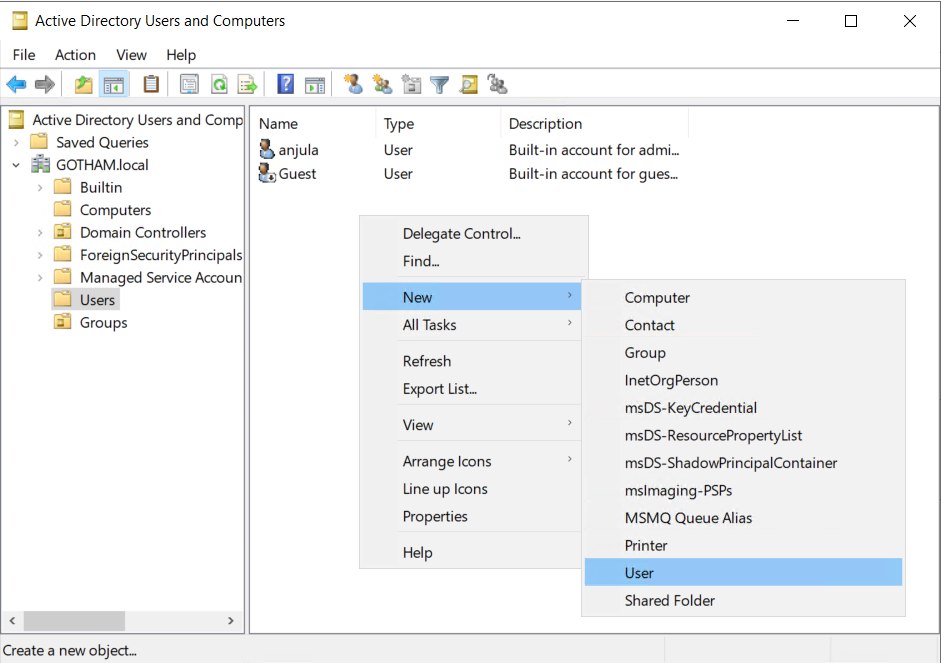
Task: Click the tree pane horizontal scrollbar right arrow
Action: coord(232,621)
